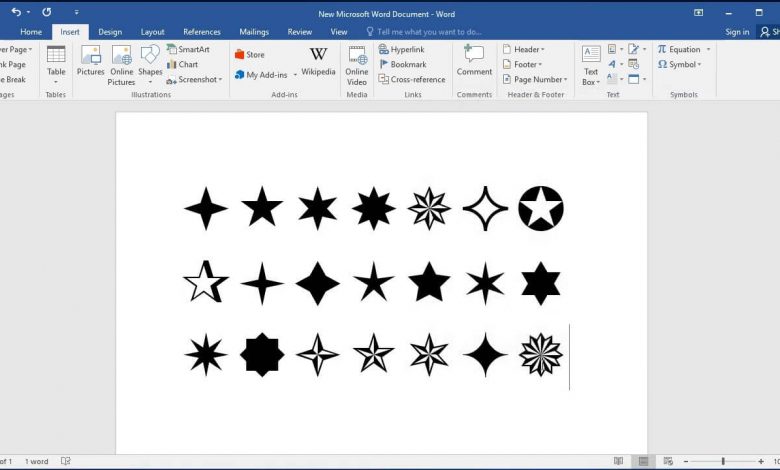Click the Undo arrow in title bar
Image resolution: width=780 pixels, height=470 pixels.
pyautogui.click(x=16, y=11)
